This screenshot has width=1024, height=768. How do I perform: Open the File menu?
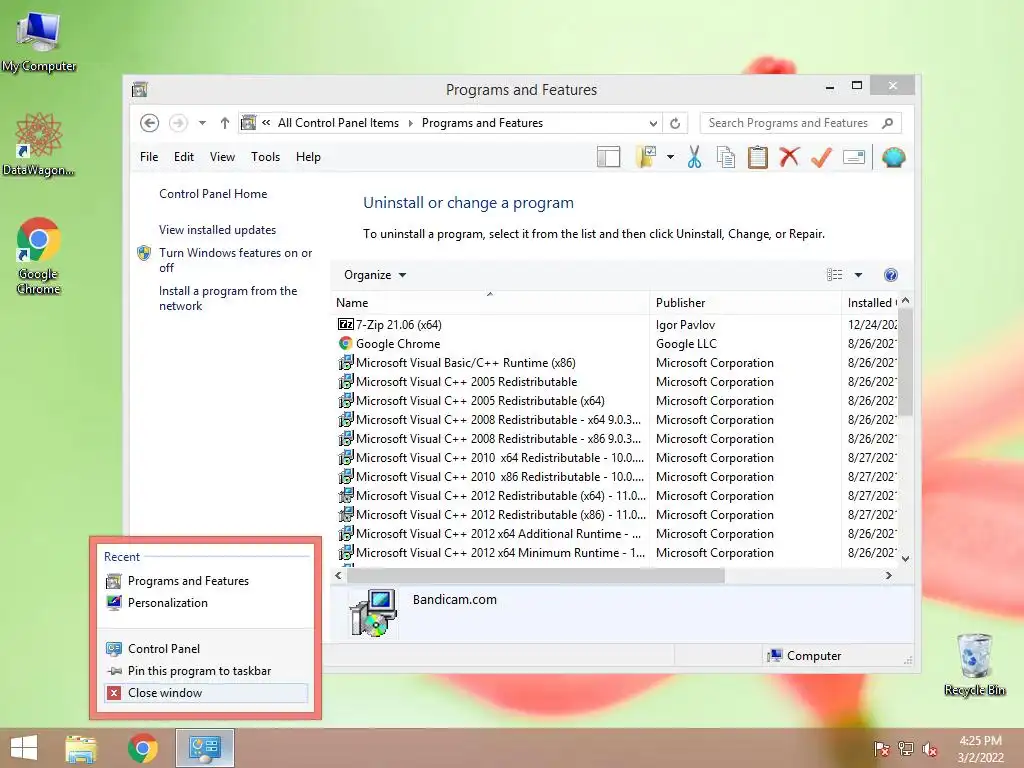(149, 157)
